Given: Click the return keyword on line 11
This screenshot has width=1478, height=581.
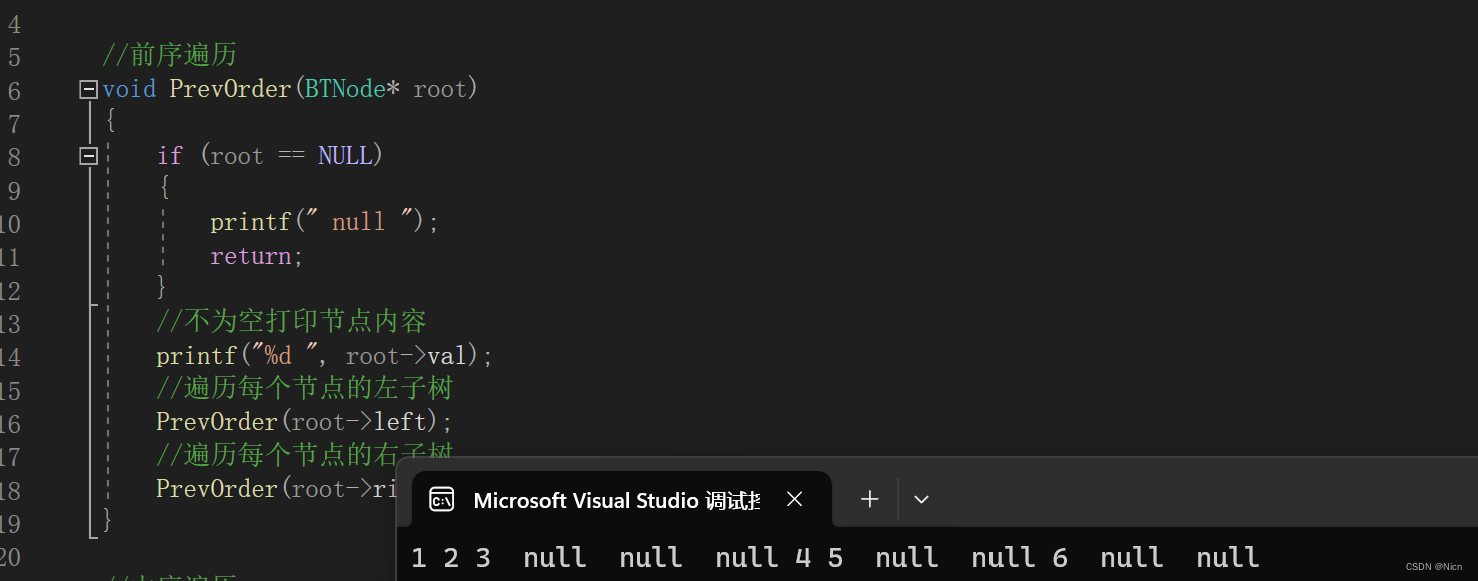Looking at the screenshot, I should pyautogui.click(x=250, y=256).
